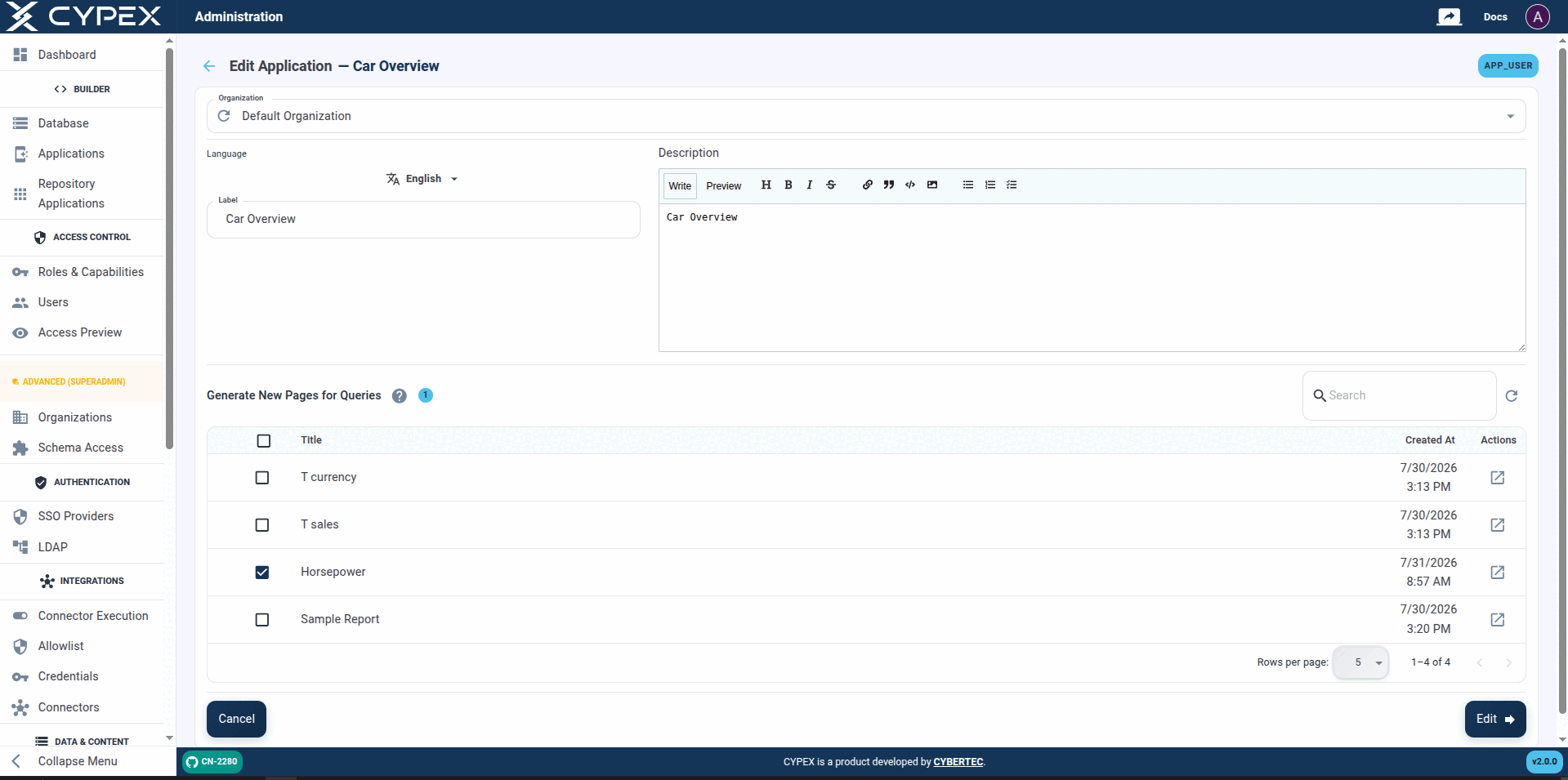1568x780 pixels.
Task: Go to Applications in sidebar
Action: pyautogui.click(x=82, y=154)
